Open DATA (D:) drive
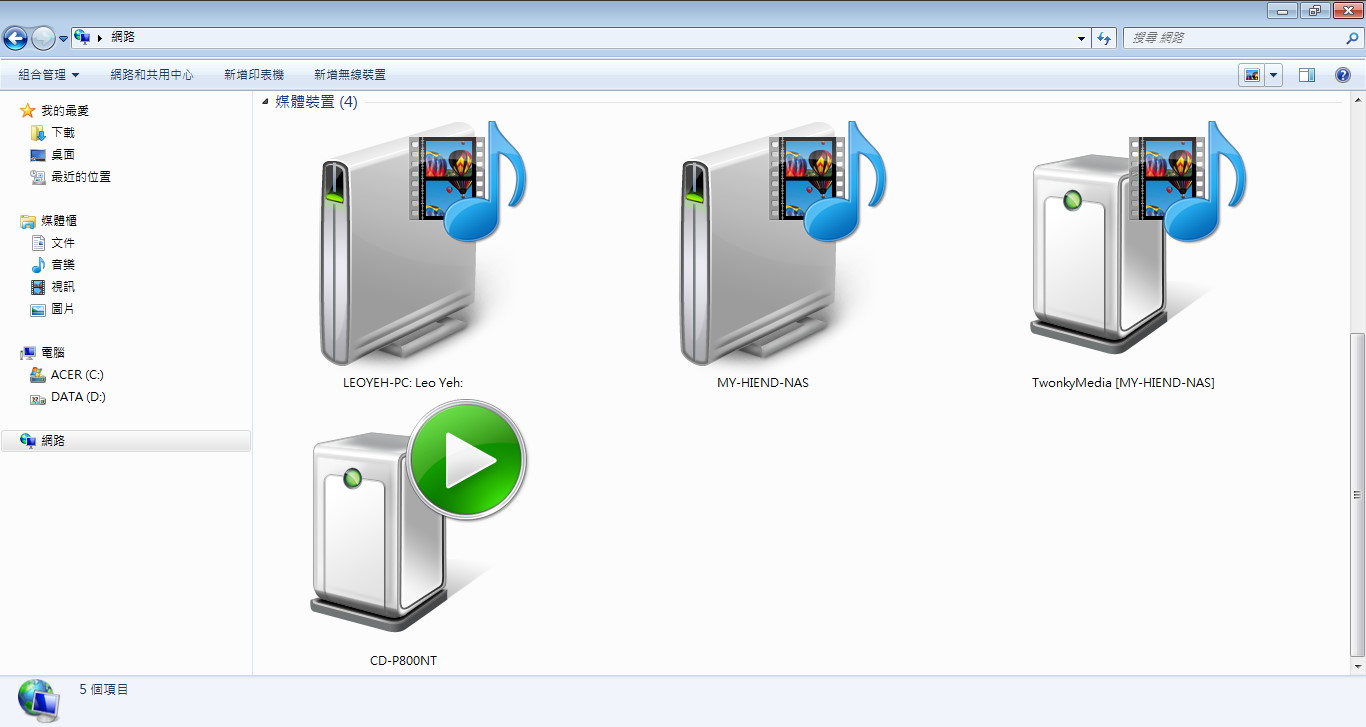This screenshot has width=1366, height=727. [78, 397]
